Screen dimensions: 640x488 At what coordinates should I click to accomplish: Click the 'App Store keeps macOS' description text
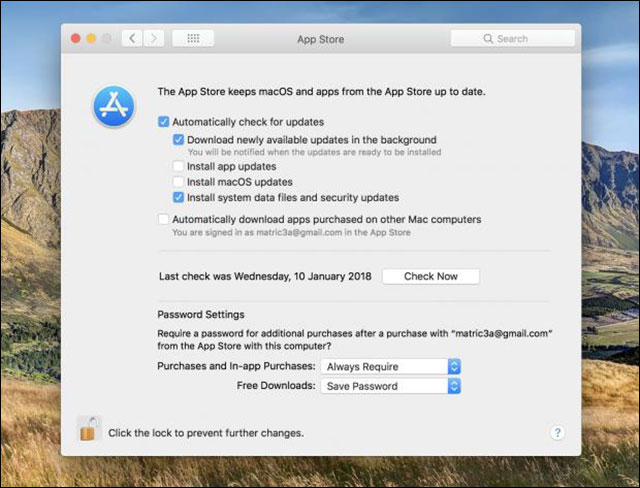(322, 91)
